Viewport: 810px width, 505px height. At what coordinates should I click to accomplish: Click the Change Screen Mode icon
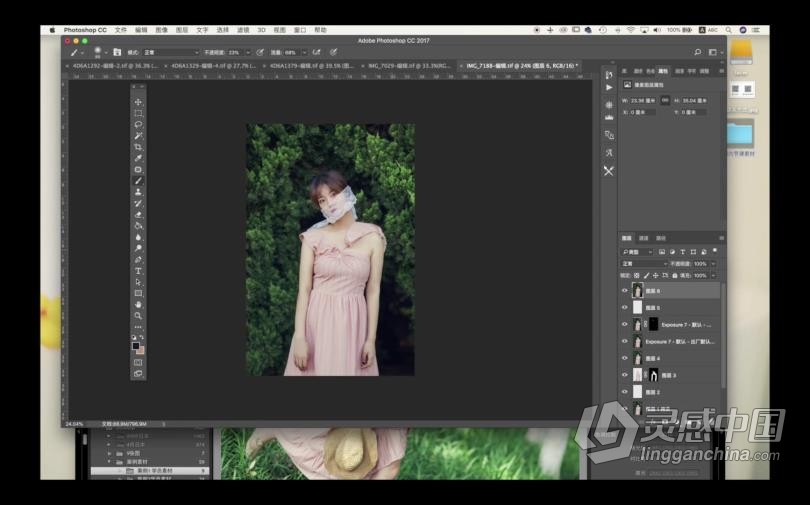coord(138,373)
